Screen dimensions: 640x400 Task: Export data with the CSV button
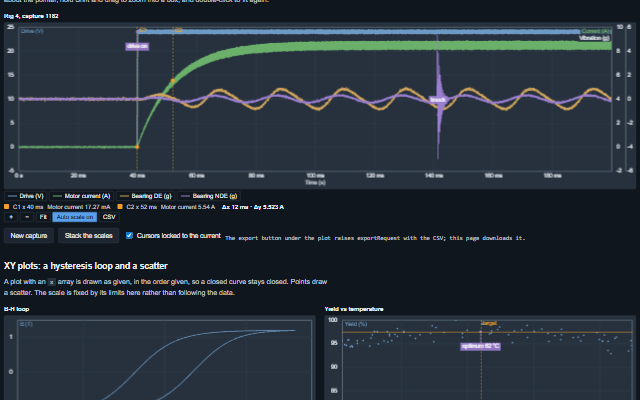[109, 217]
